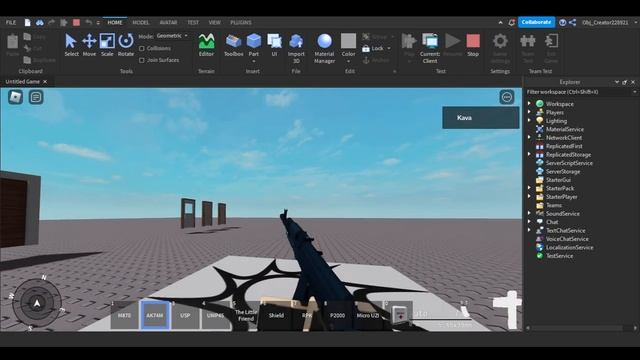Screen dimensions: 640x360
Task: Click the share icon near Collaborate
Action: (x=573, y=22)
